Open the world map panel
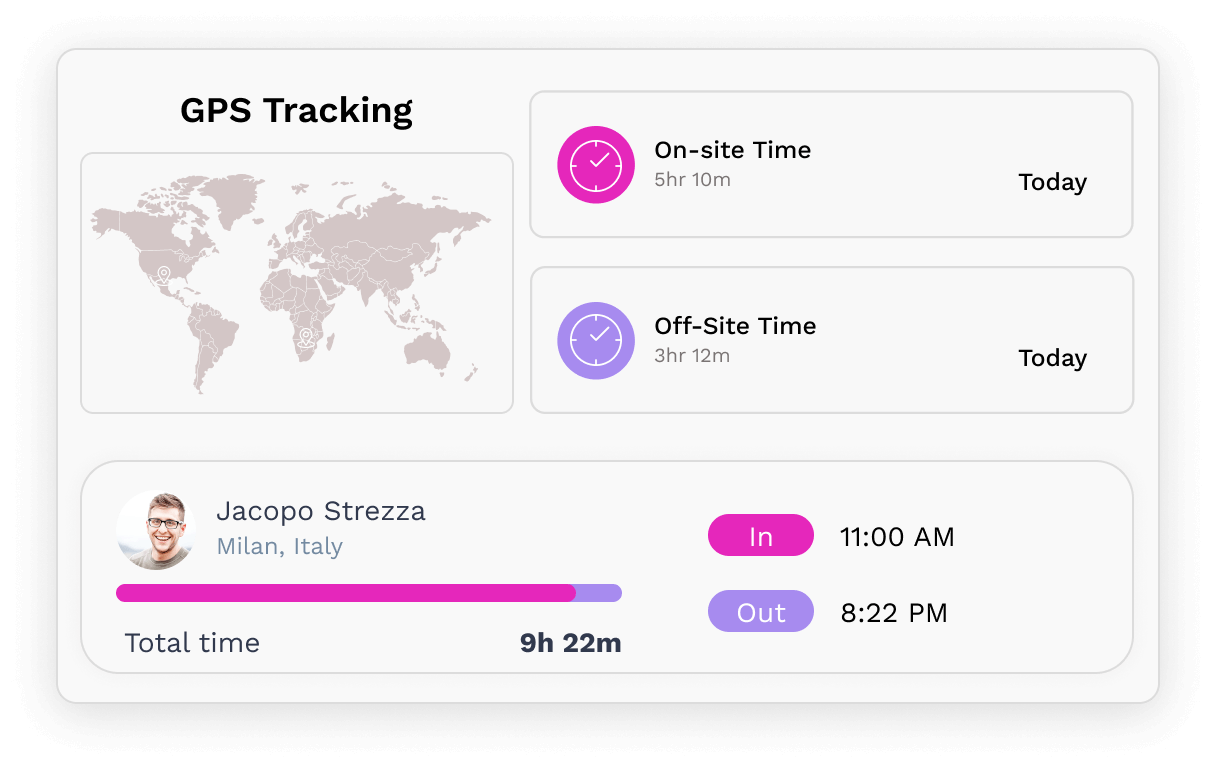This screenshot has height=767, width=1215. pyautogui.click(x=297, y=283)
